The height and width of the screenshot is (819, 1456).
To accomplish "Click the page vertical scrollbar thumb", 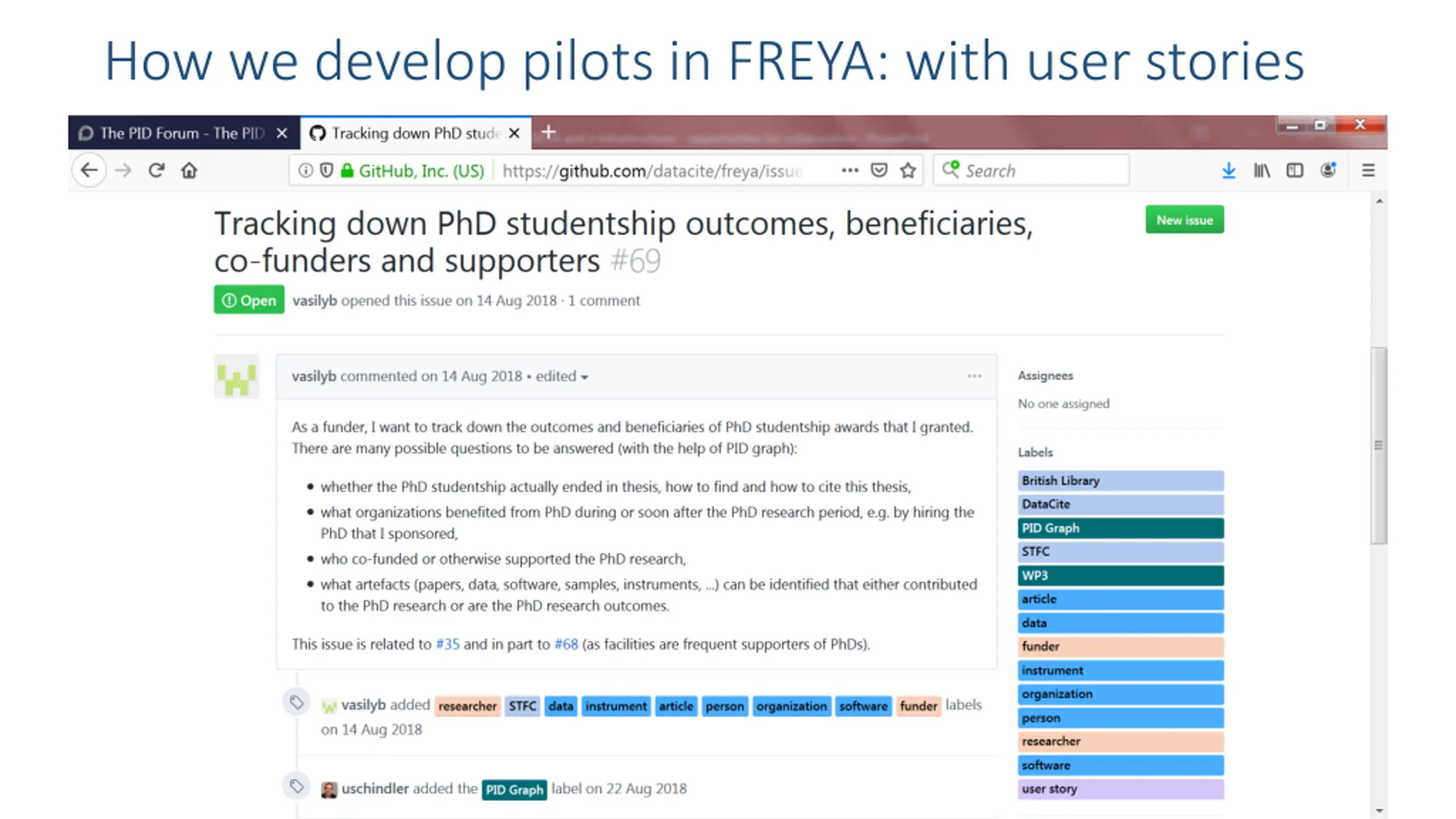I will (1379, 445).
